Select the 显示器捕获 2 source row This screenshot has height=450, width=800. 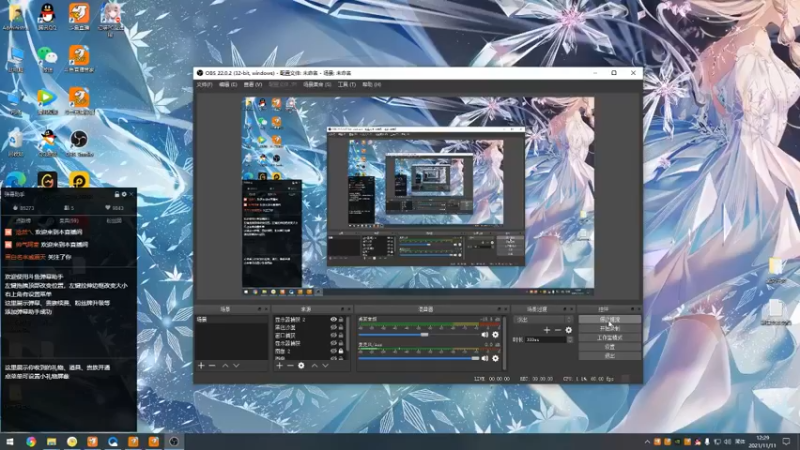click(x=309, y=319)
